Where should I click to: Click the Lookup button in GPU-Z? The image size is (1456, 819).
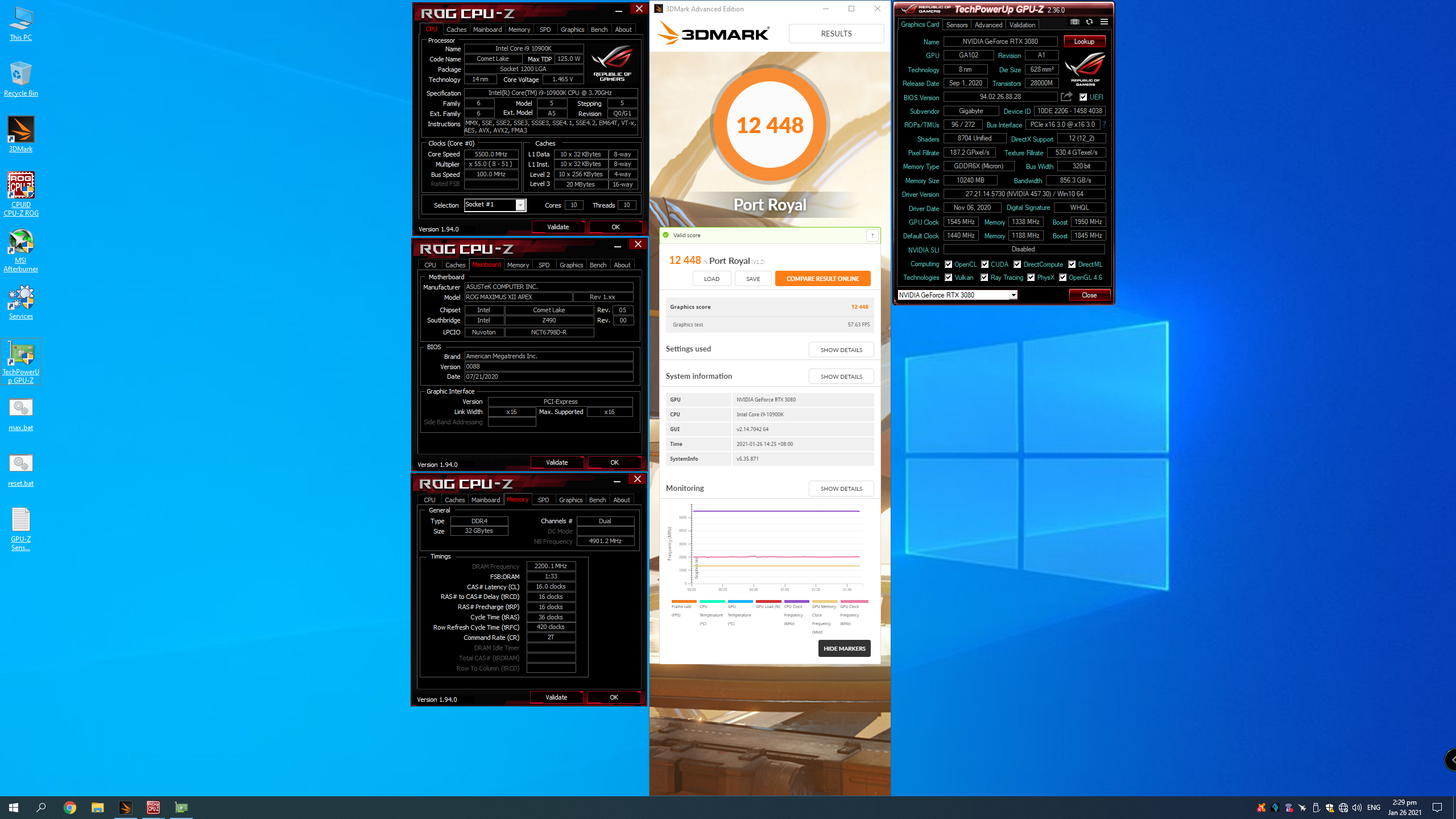pos(1084,42)
